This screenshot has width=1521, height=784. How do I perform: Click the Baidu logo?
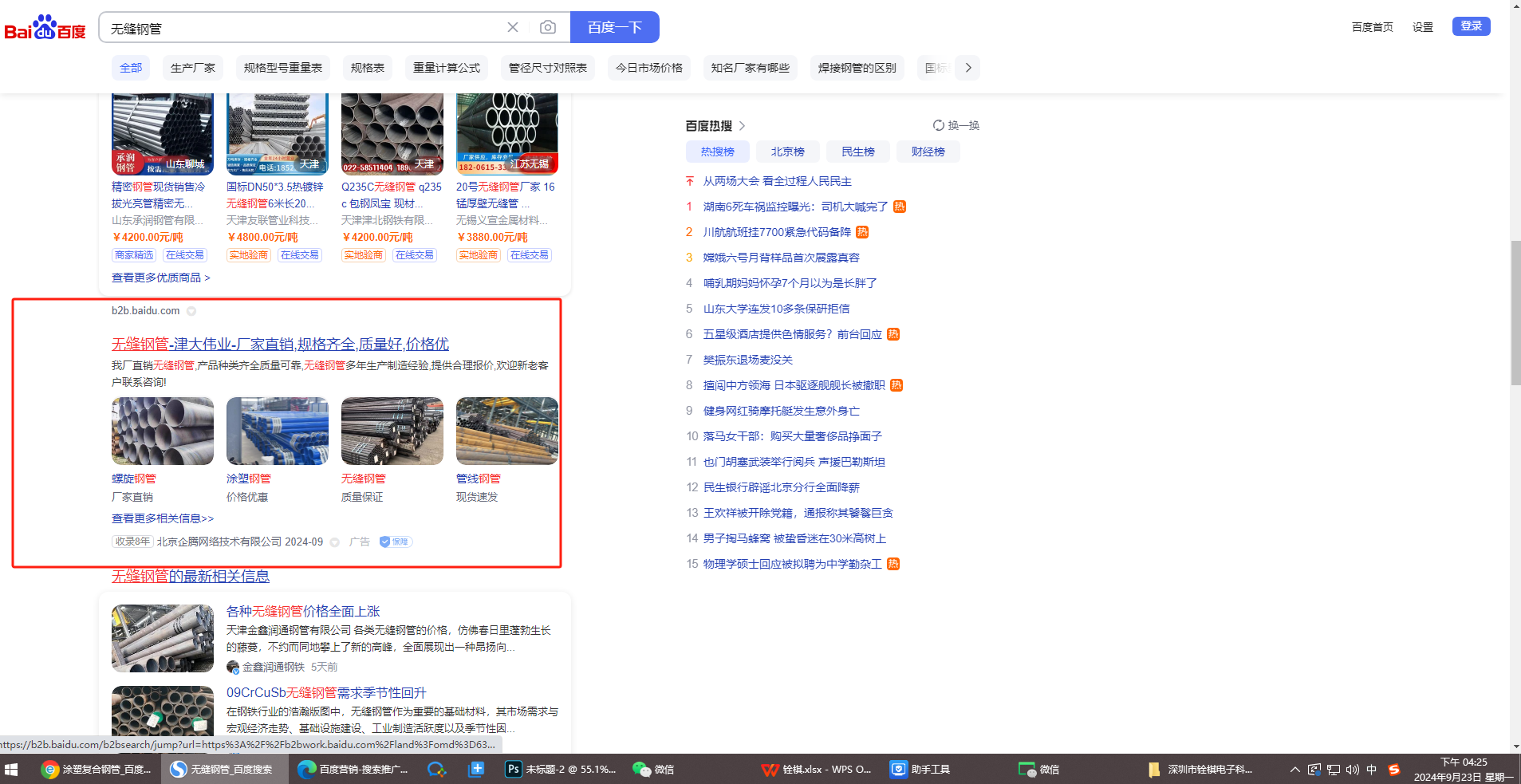[x=45, y=28]
